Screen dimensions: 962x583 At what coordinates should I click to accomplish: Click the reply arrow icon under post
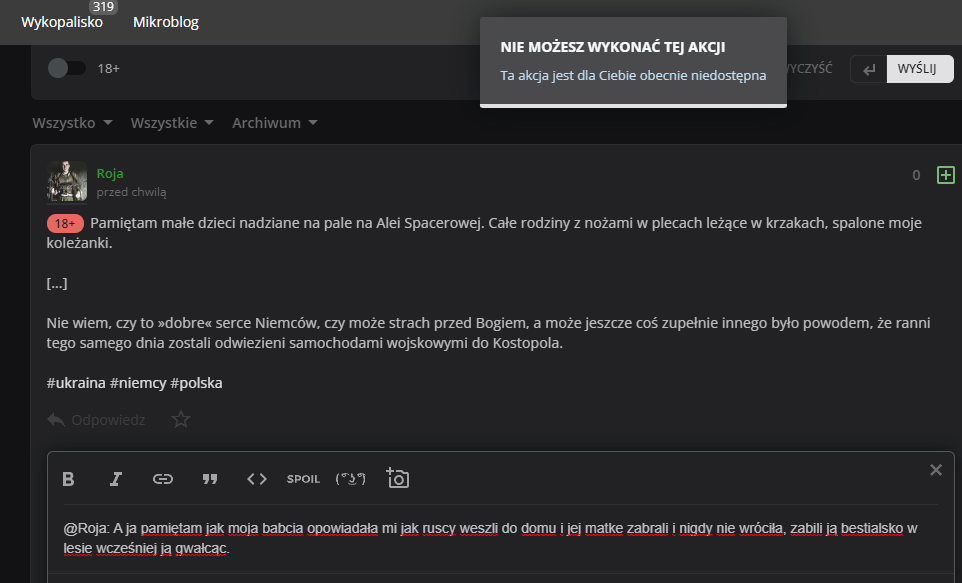(x=56, y=420)
